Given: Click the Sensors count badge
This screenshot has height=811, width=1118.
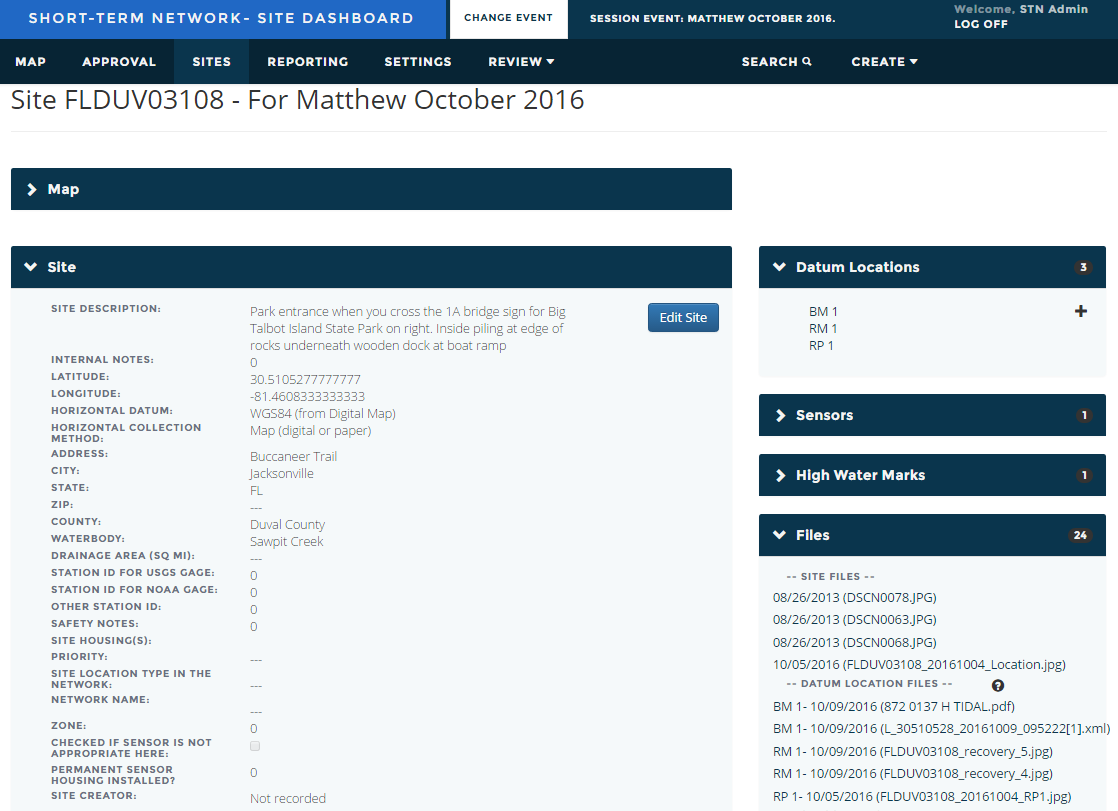Looking at the screenshot, I should click(x=1085, y=415).
